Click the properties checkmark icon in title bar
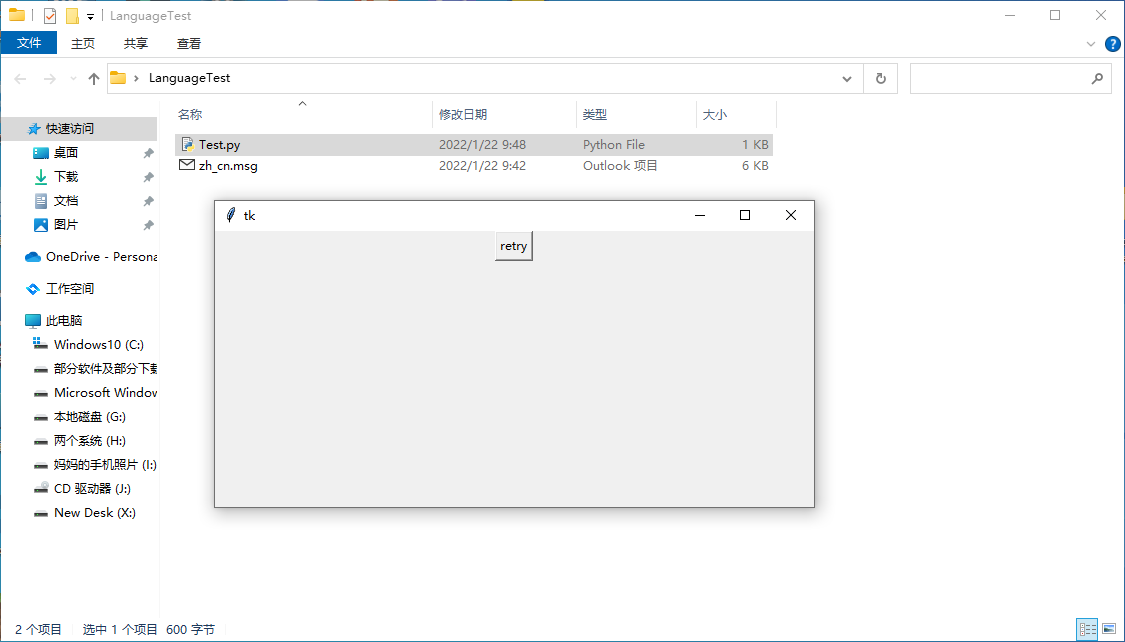Screen dimensions: 1125x642 click(x=50, y=16)
